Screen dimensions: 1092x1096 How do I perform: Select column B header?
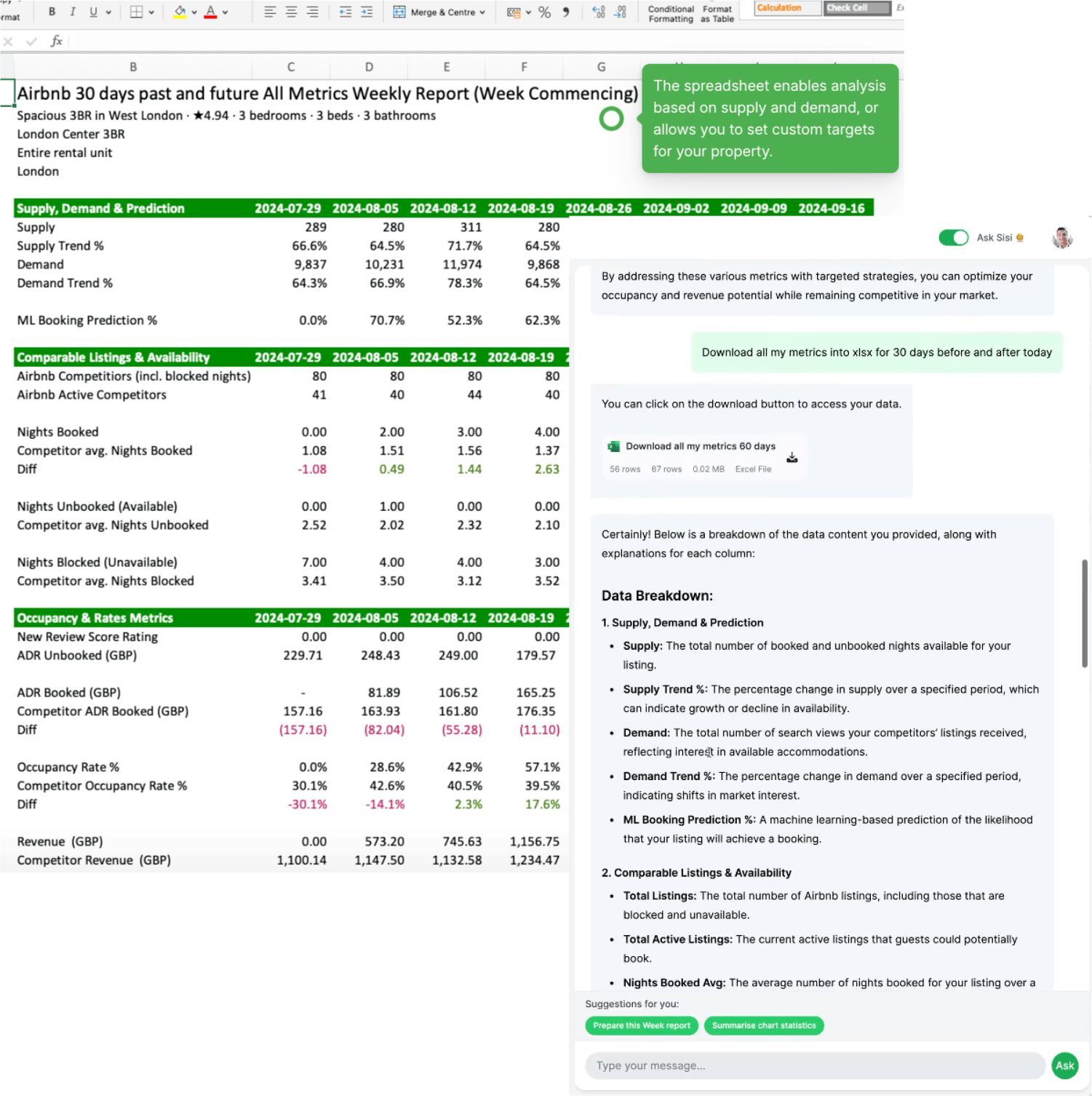pyautogui.click(x=133, y=67)
